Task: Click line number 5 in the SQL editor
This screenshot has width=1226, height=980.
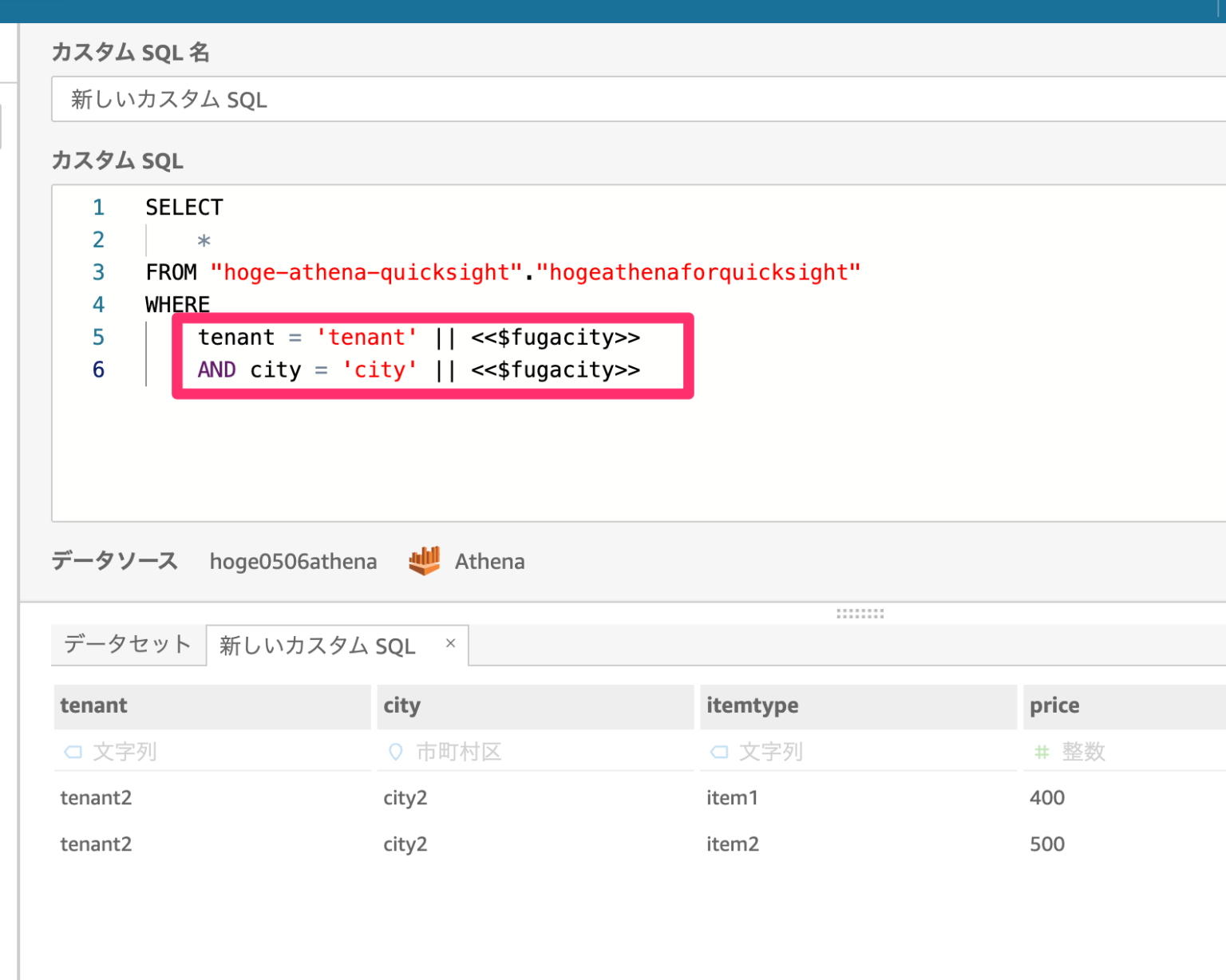Action: (x=98, y=337)
